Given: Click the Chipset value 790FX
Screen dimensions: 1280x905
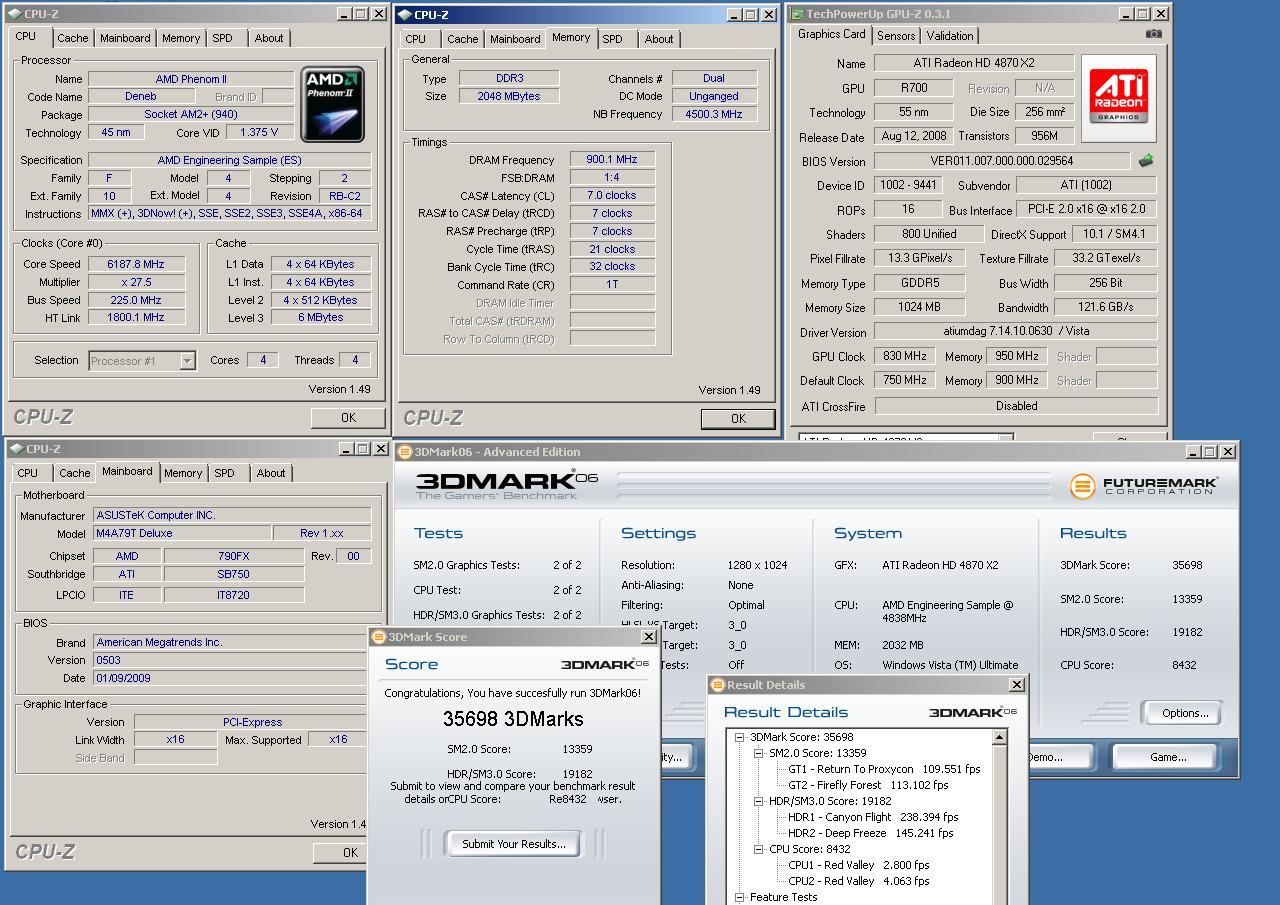Looking at the screenshot, I should tap(234, 556).
